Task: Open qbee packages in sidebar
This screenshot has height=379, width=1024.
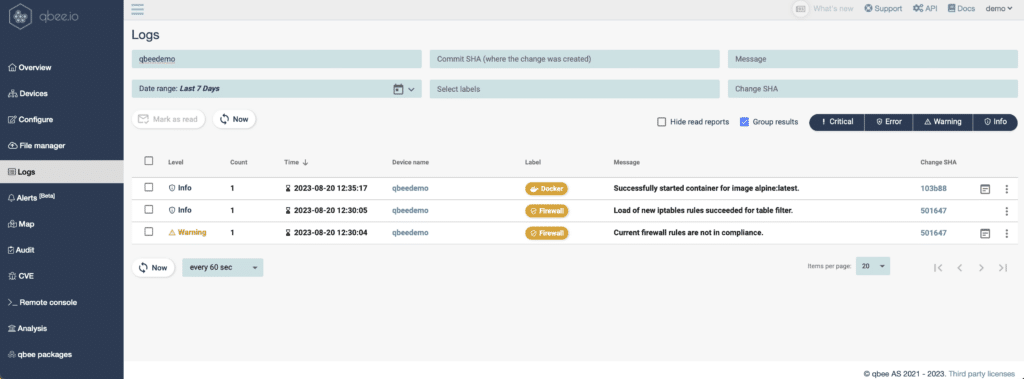Action: pos(61,355)
